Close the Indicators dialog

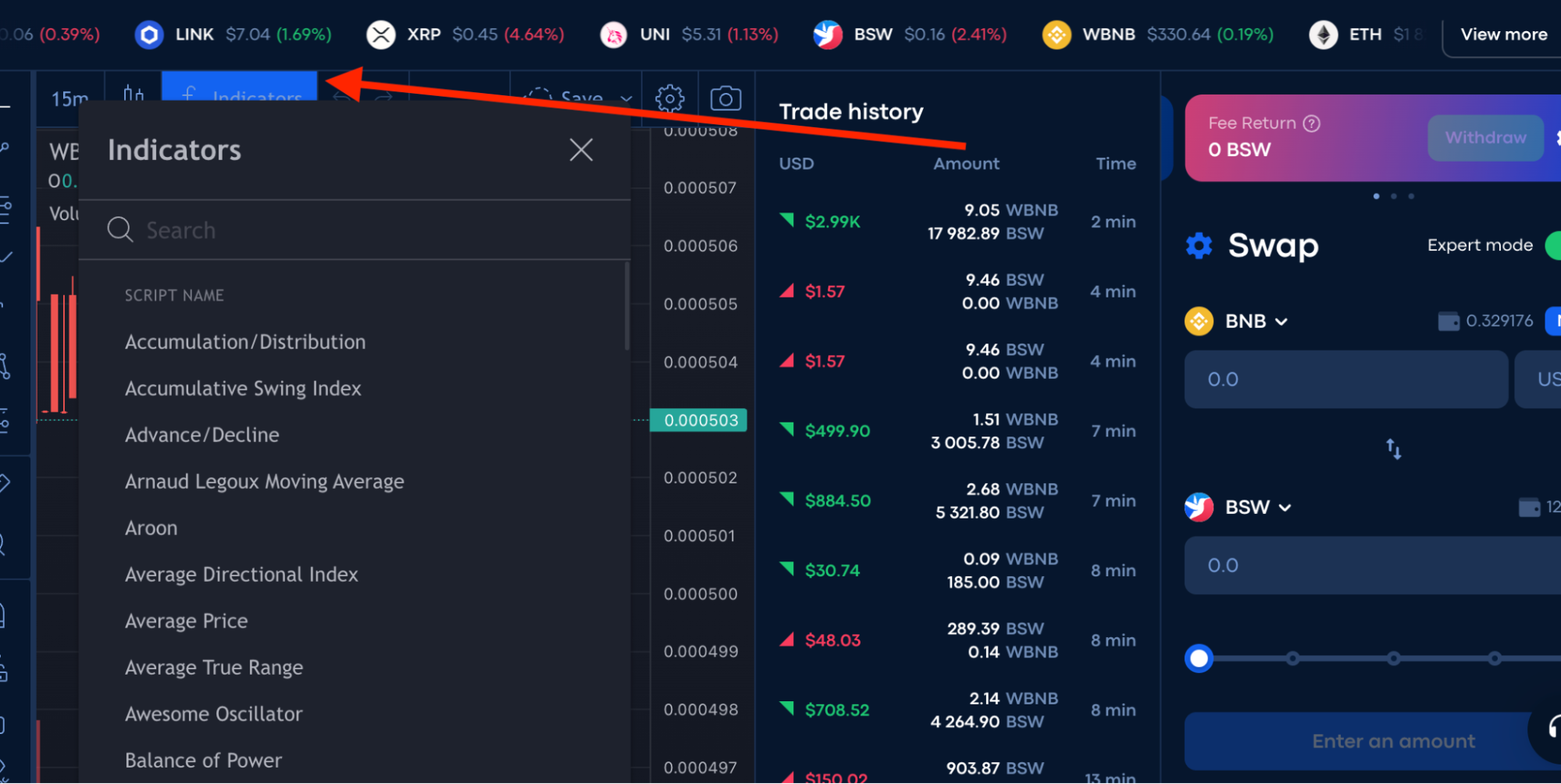pyautogui.click(x=581, y=150)
